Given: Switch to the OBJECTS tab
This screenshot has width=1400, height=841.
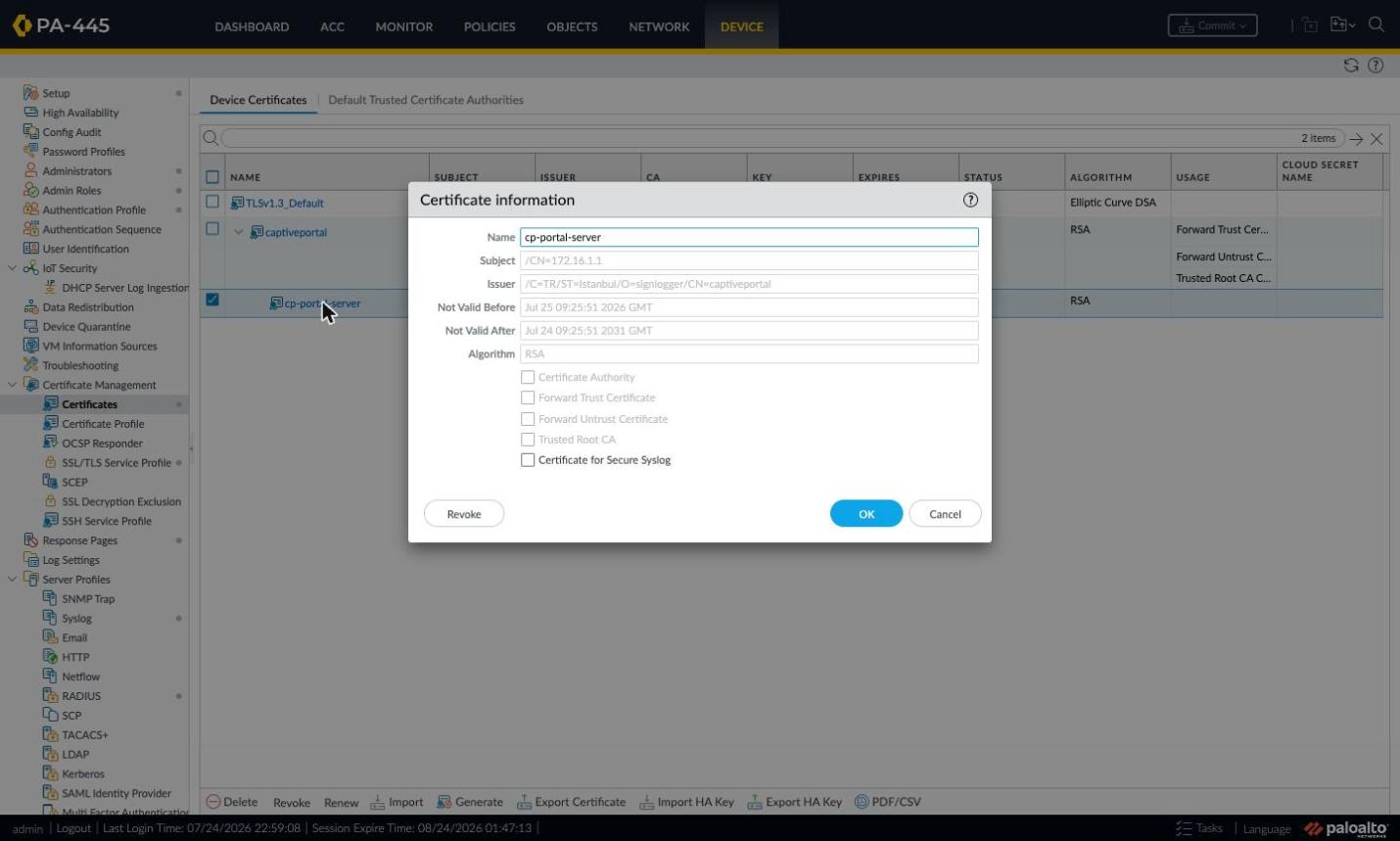Looking at the screenshot, I should click(572, 26).
